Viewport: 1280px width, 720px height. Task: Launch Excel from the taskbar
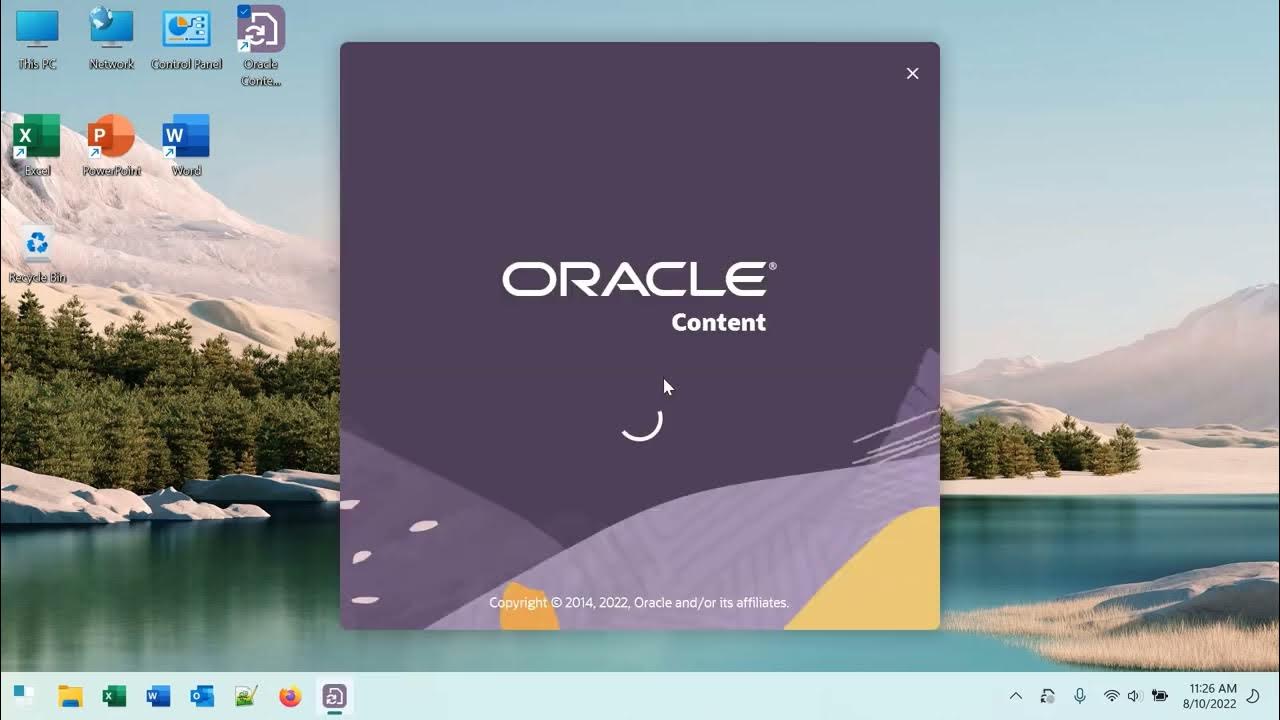click(114, 696)
